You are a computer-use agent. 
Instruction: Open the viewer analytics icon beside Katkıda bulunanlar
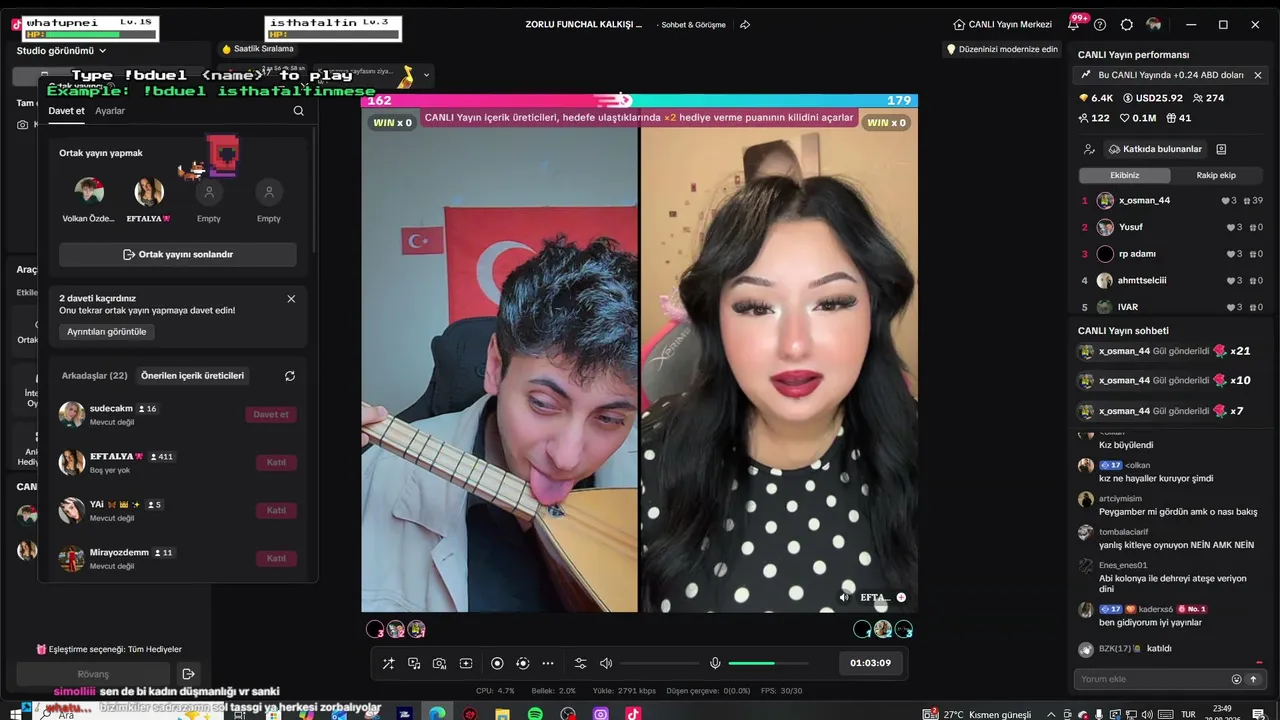coord(1089,149)
